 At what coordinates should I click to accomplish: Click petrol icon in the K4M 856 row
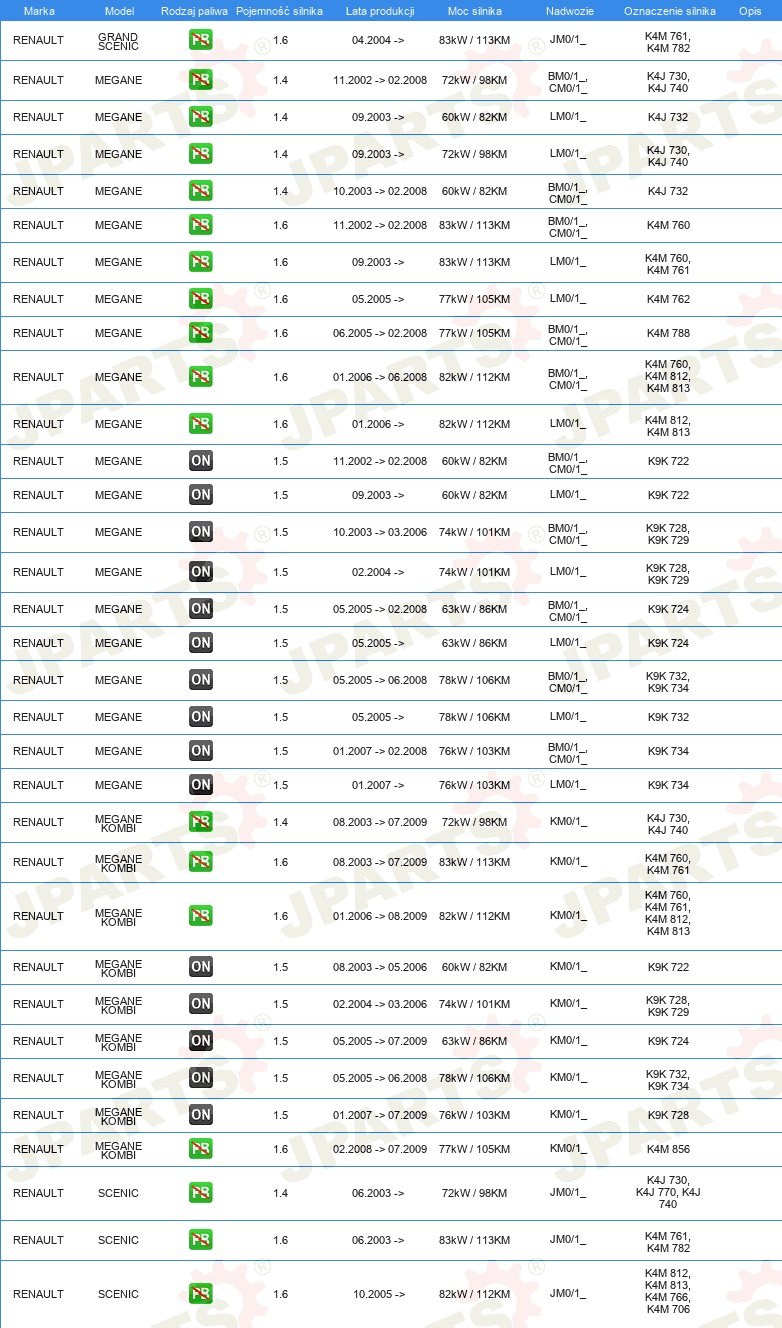pos(201,1149)
